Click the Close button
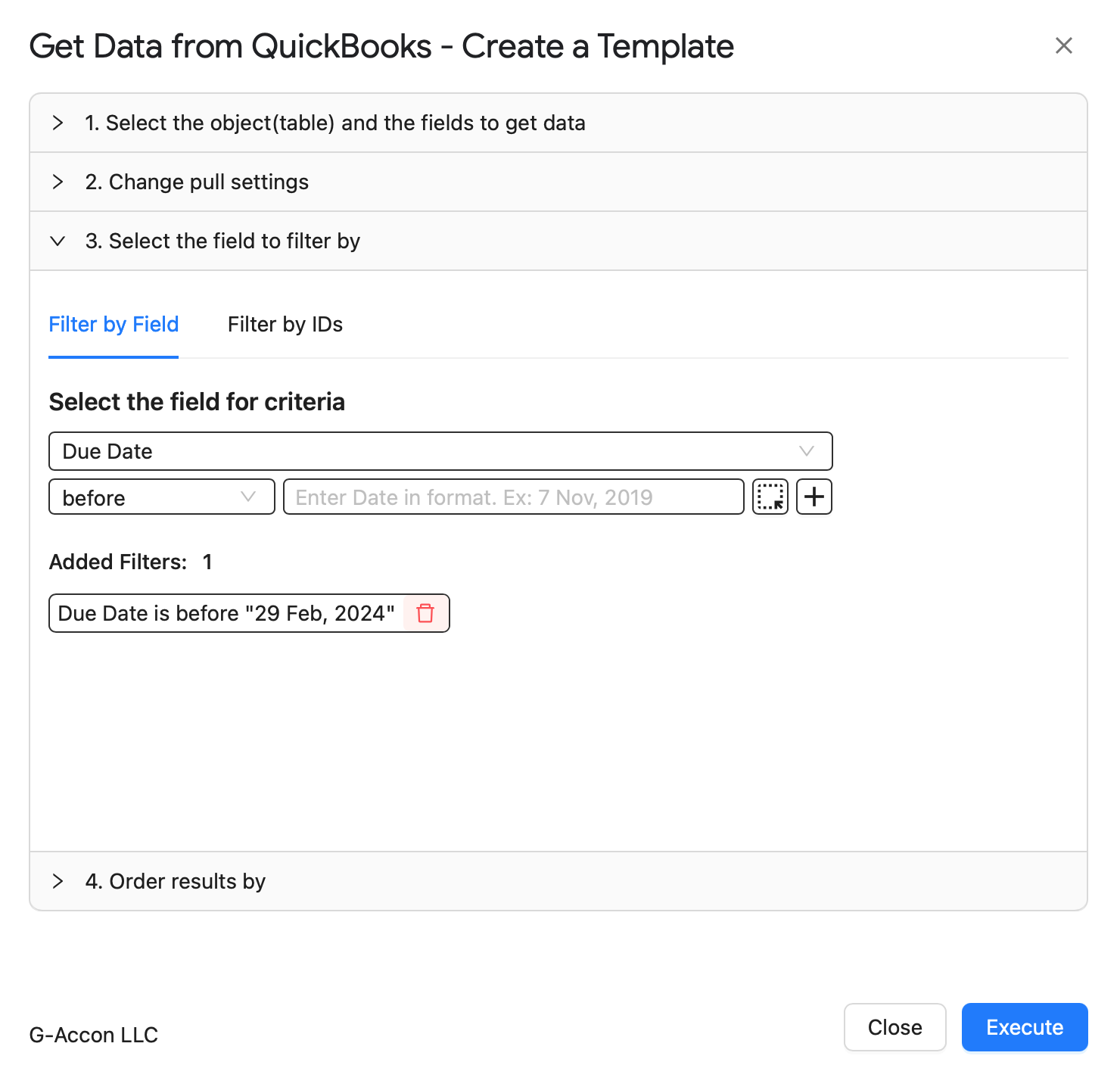 point(894,1027)
